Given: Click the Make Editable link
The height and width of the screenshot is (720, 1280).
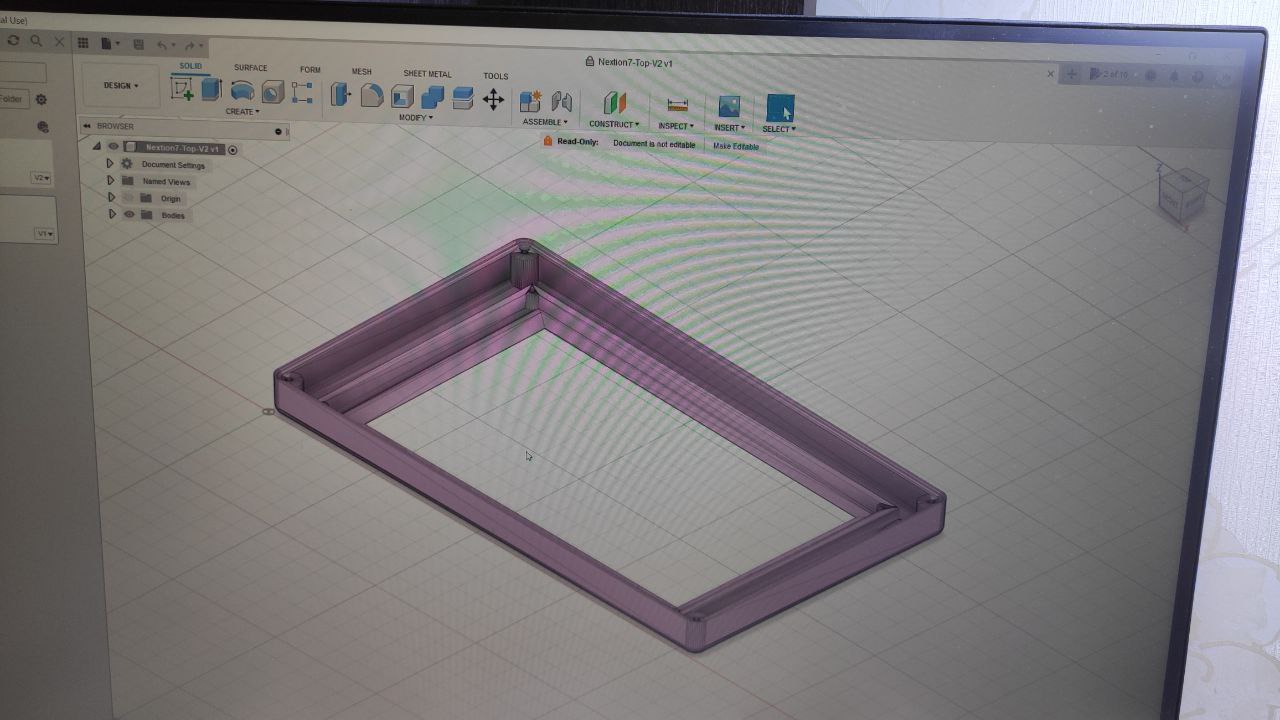Looking at the screenshot, I should pyautogui.click(x=736, y=146).
